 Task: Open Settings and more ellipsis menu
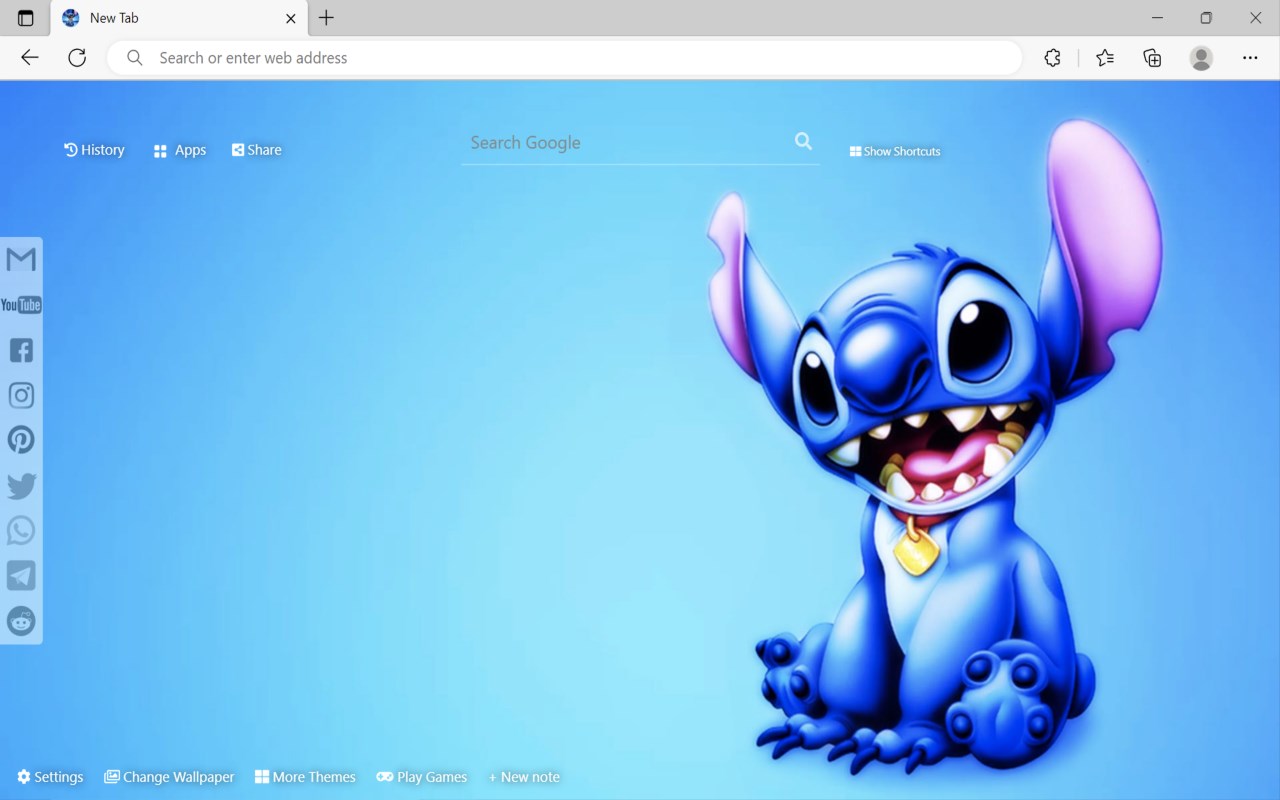tap(1250, 58)
